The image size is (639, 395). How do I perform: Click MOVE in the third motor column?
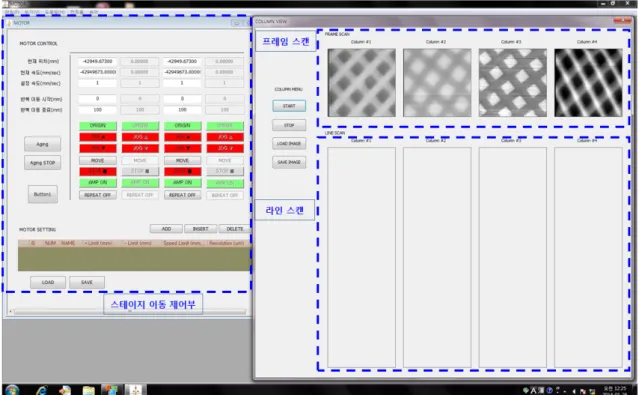[182, 161]
